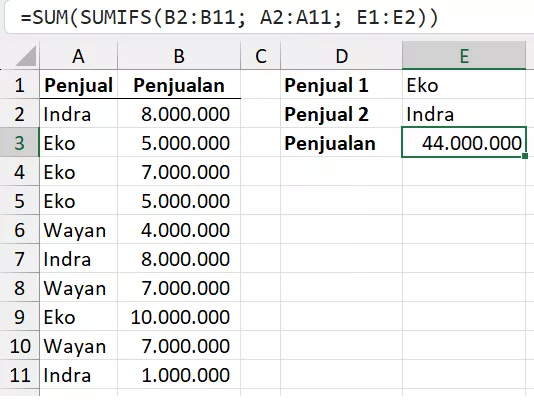
Task: Click cell A2 containing 'Indra'
Action: point(78,114)
